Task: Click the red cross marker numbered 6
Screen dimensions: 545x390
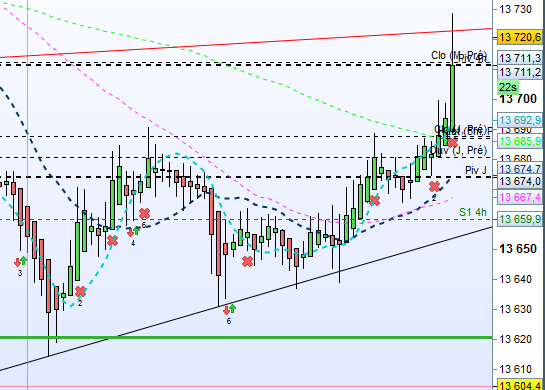Action: click(x=145, y=213)
